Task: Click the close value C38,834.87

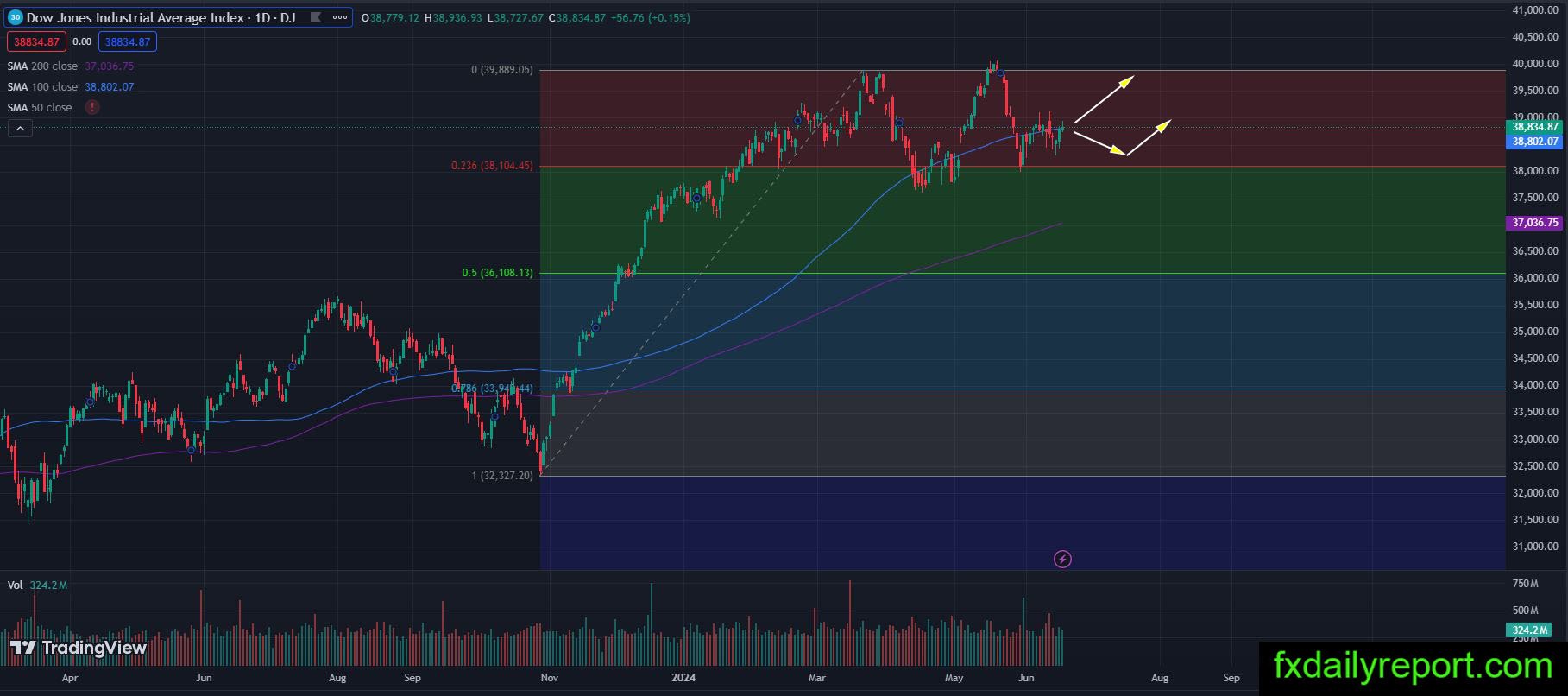Action: [577, 17]
